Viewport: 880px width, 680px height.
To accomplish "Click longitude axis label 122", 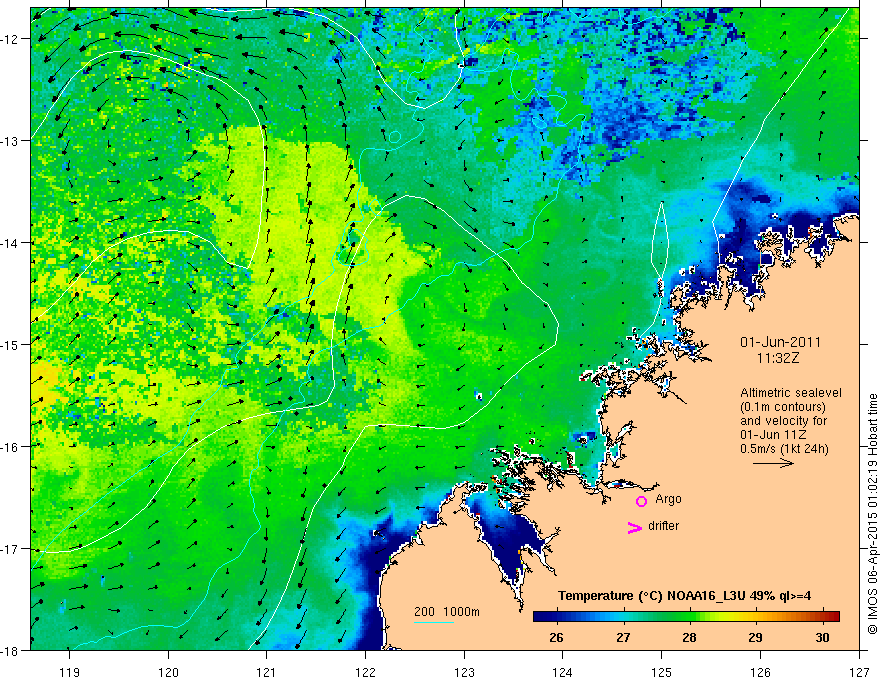I will click(365, 672).
